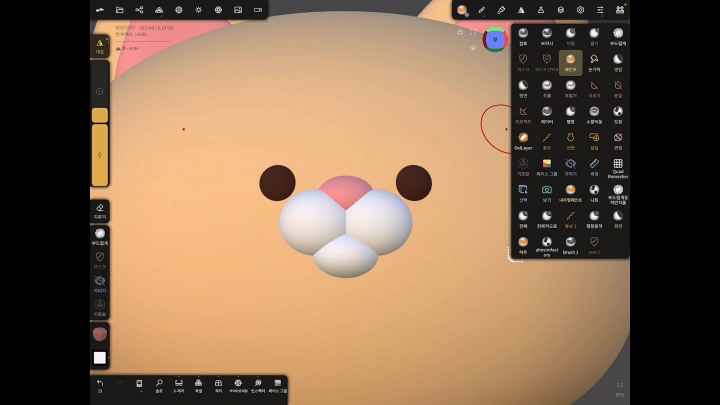Select the 분할 (Split) tool

pyautogui.click(x=618, y=89)
